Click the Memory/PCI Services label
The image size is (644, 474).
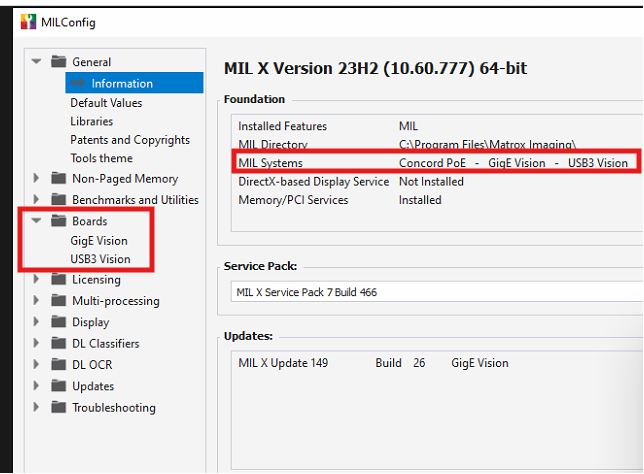pos(293,200)
